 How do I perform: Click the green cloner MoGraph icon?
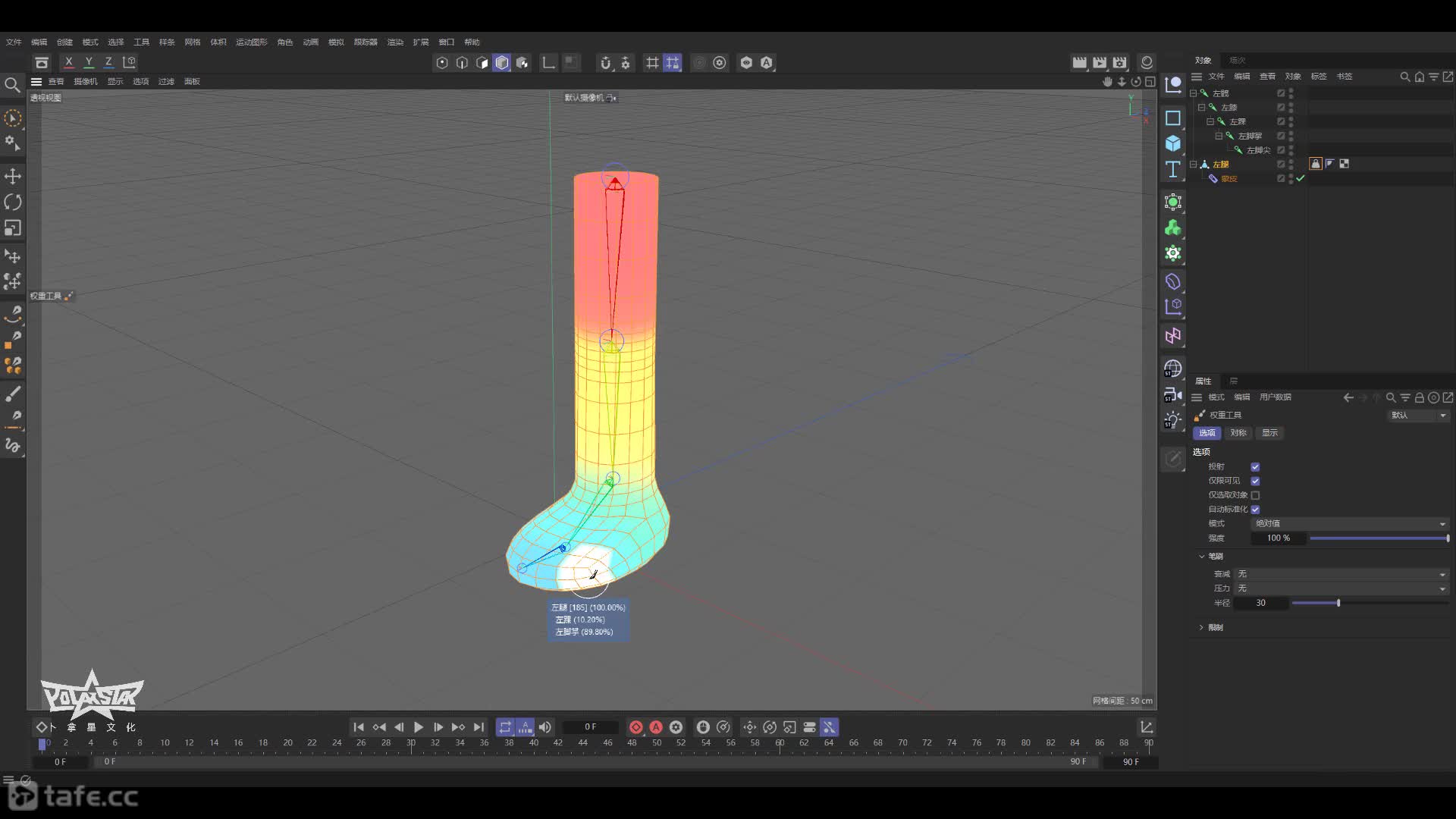click(1173, 227)
